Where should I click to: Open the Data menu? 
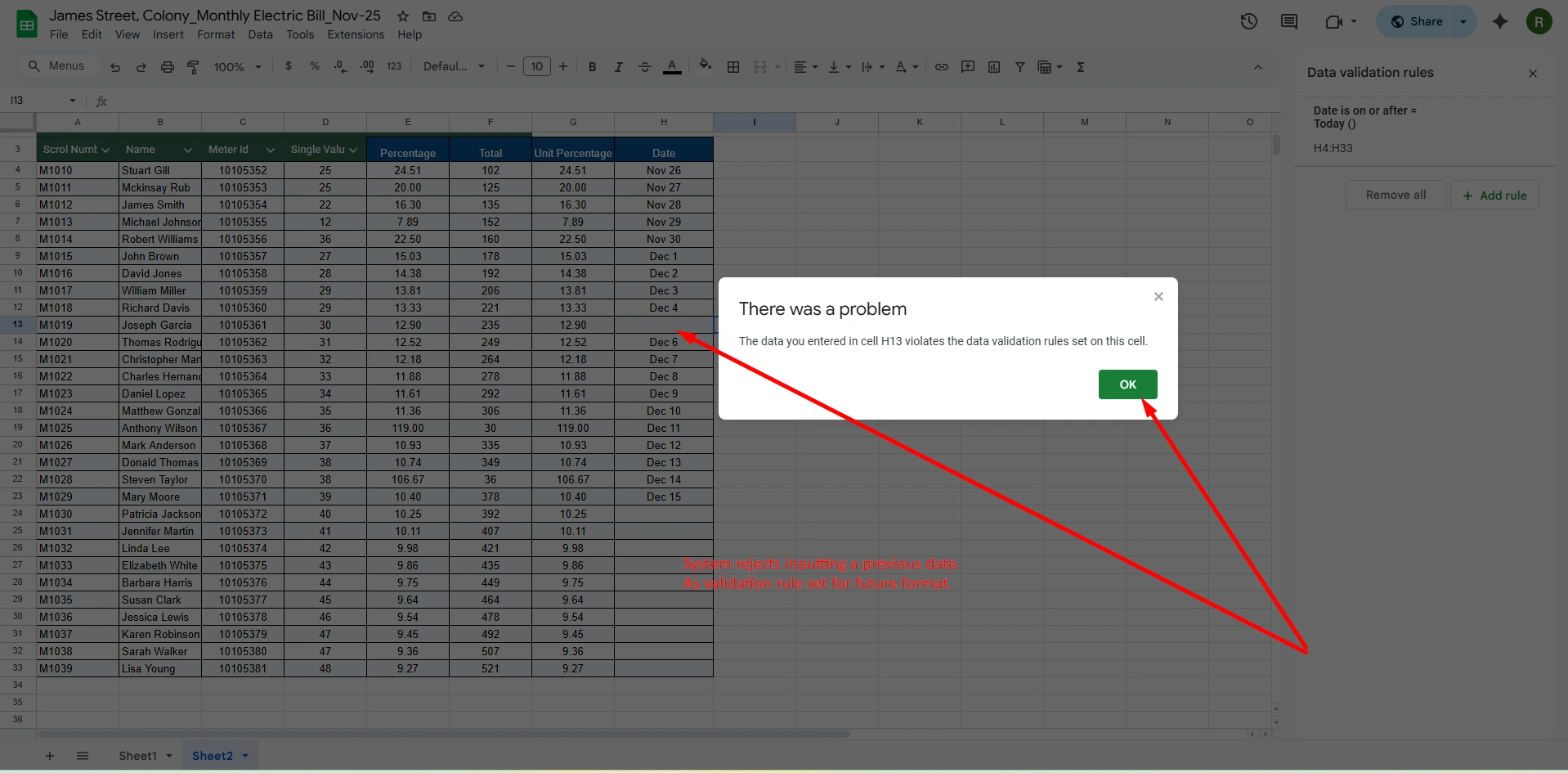point(260,34)
